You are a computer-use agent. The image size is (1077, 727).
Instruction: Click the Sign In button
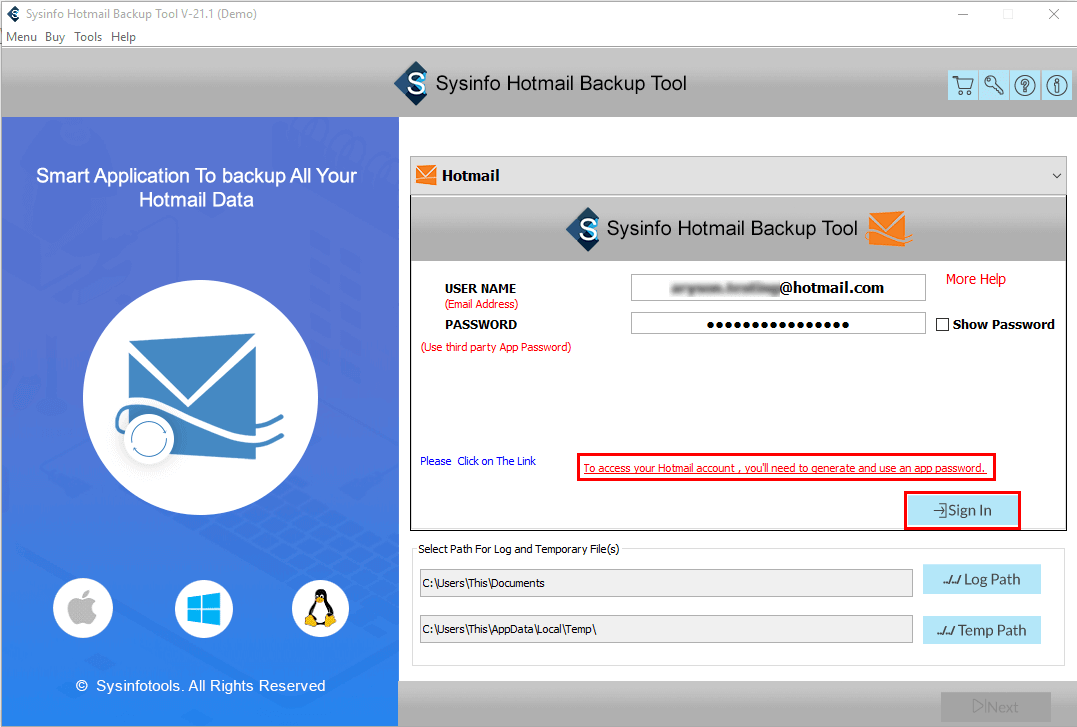click(x=962, y=511)
